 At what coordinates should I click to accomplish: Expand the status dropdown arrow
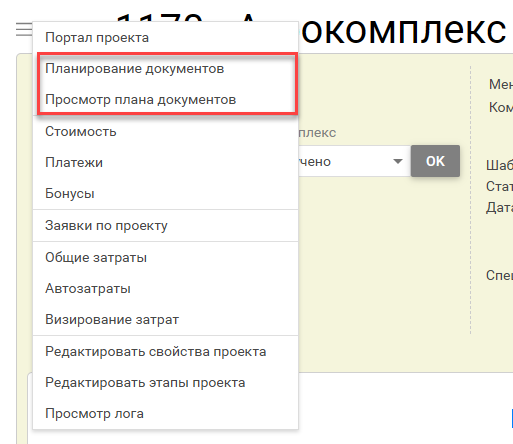click(397, 161)
